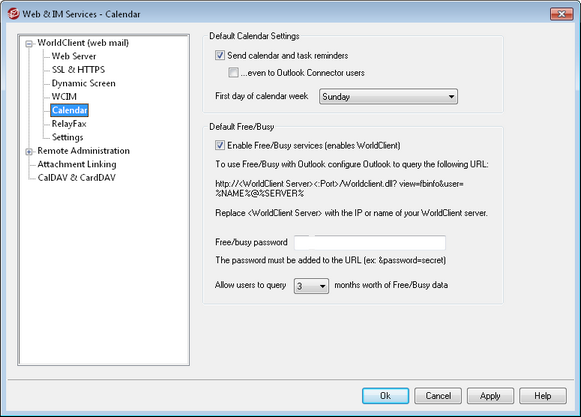Enable the even to Outlook Connector users option

233,72
